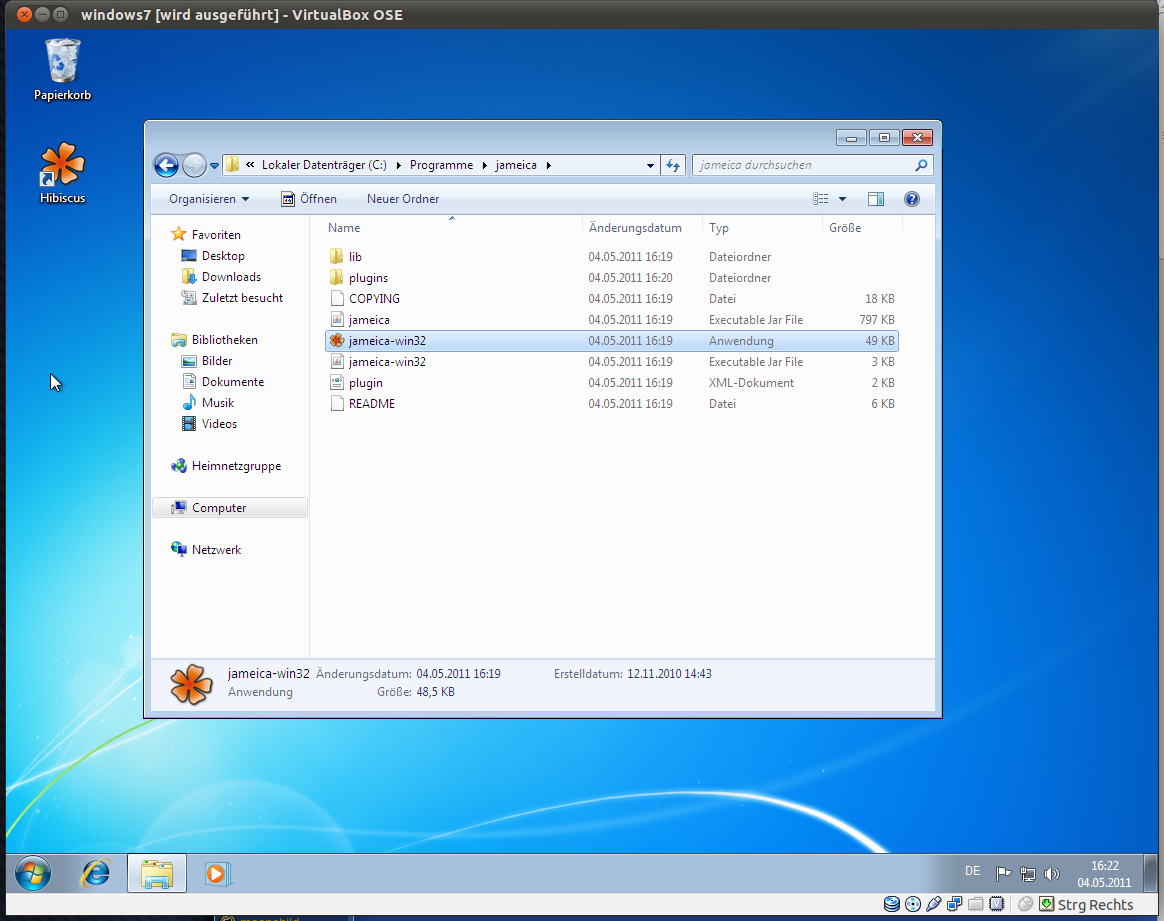This screenshot has height=921, width=1164.
Task: Open the Dokumente library
Action: coord(223,381)
